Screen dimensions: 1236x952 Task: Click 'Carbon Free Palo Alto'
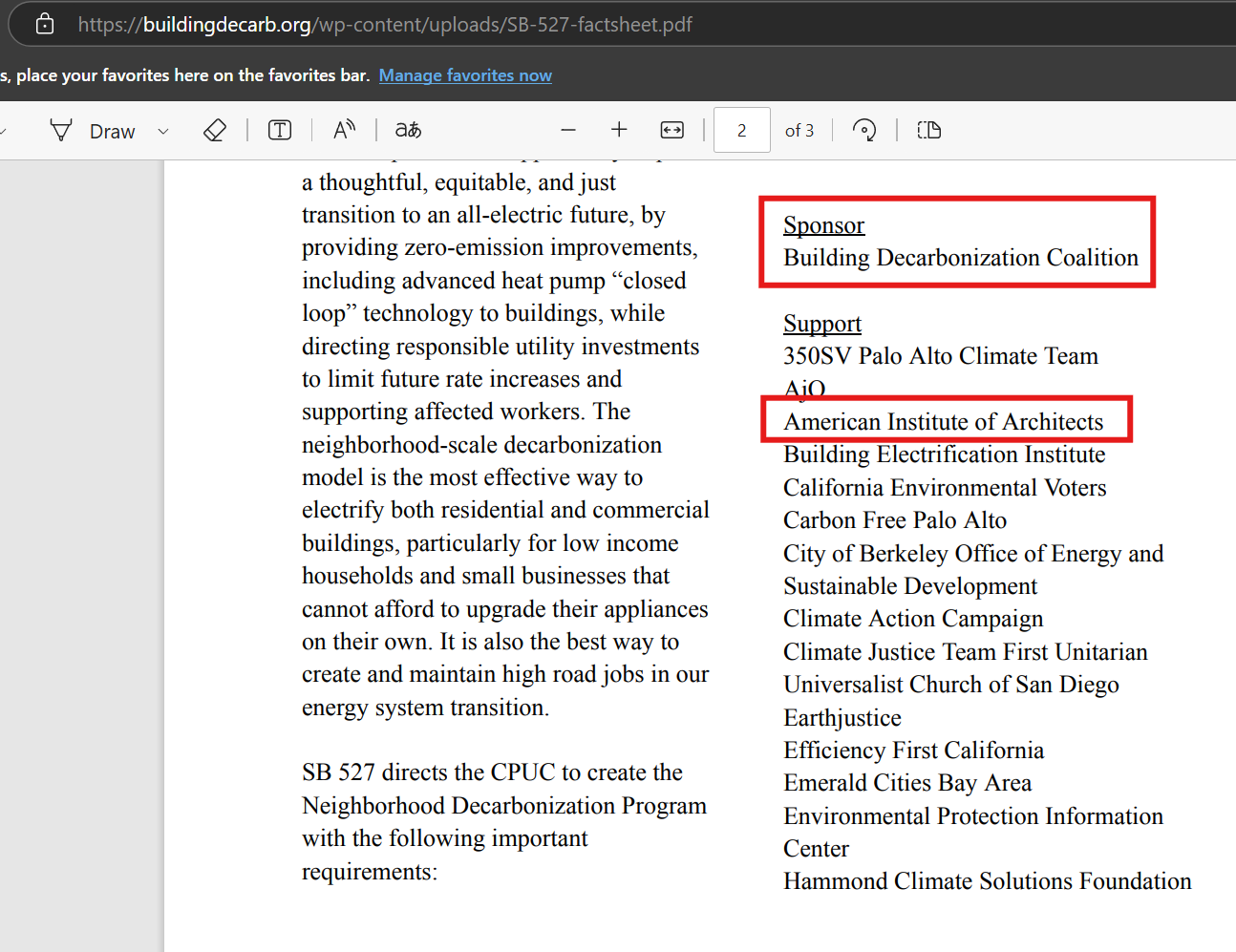coord(895,520)
